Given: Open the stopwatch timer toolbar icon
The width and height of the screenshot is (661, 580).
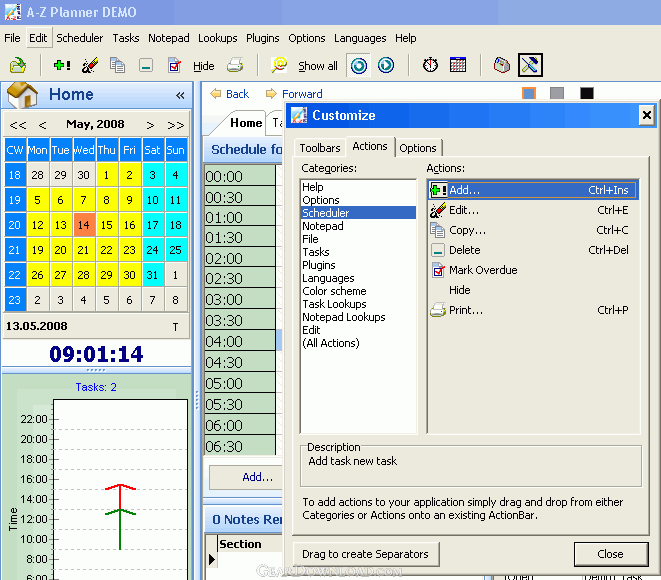Looking at the screenshot, I should pos(430,65).
